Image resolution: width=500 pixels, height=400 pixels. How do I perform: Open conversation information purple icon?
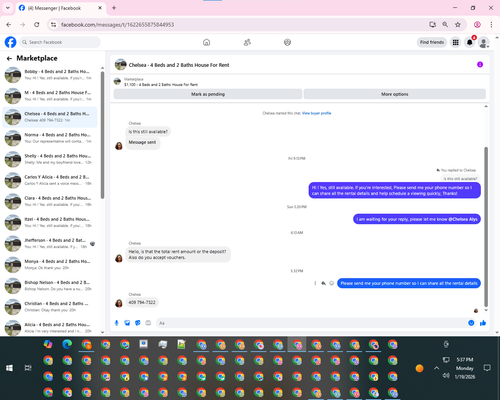(x=480, y=64)
